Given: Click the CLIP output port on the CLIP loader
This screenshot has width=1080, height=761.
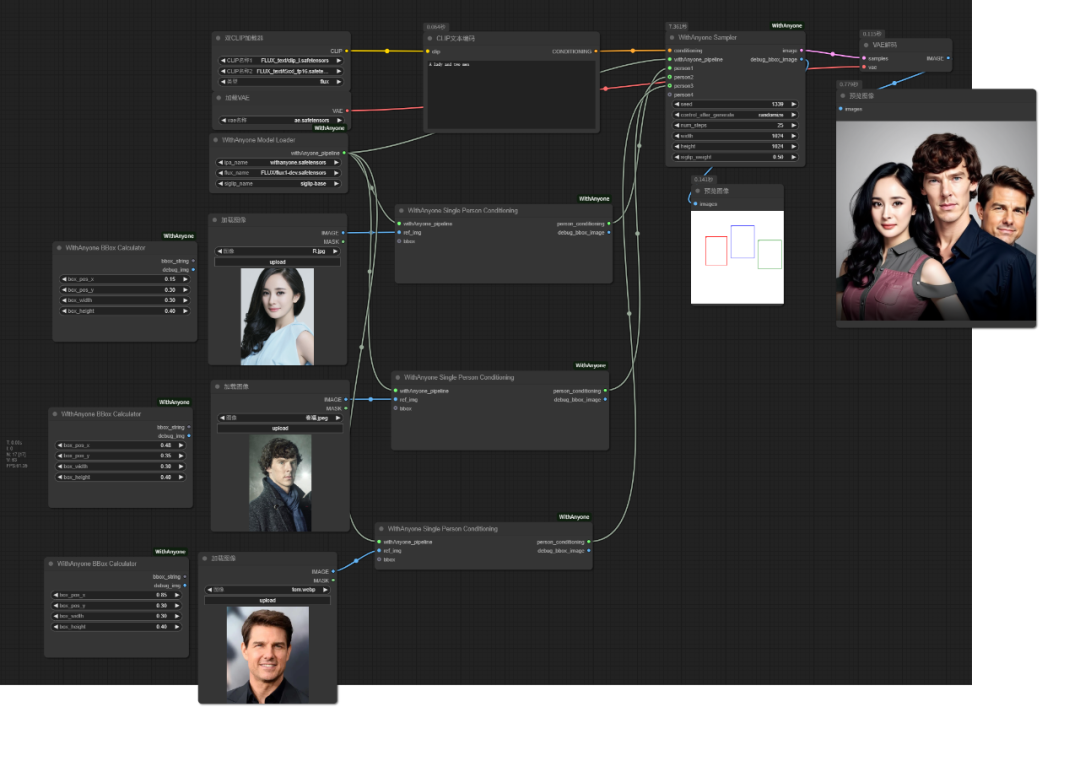Looking at the screenshot, I should [x=347, y=50].
